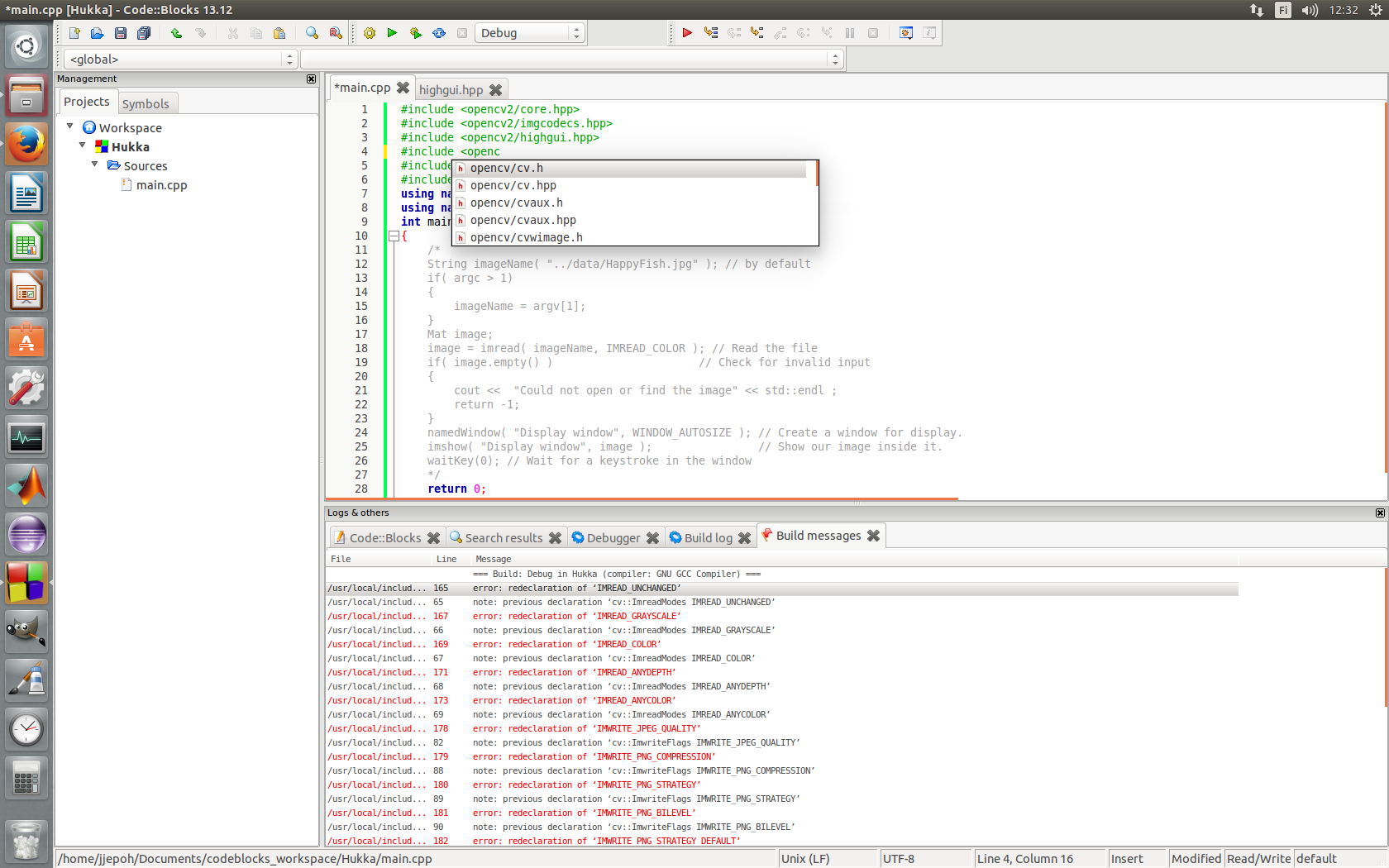
Task: Click the volume icon in tray
Action: [x=1310, y=10]
